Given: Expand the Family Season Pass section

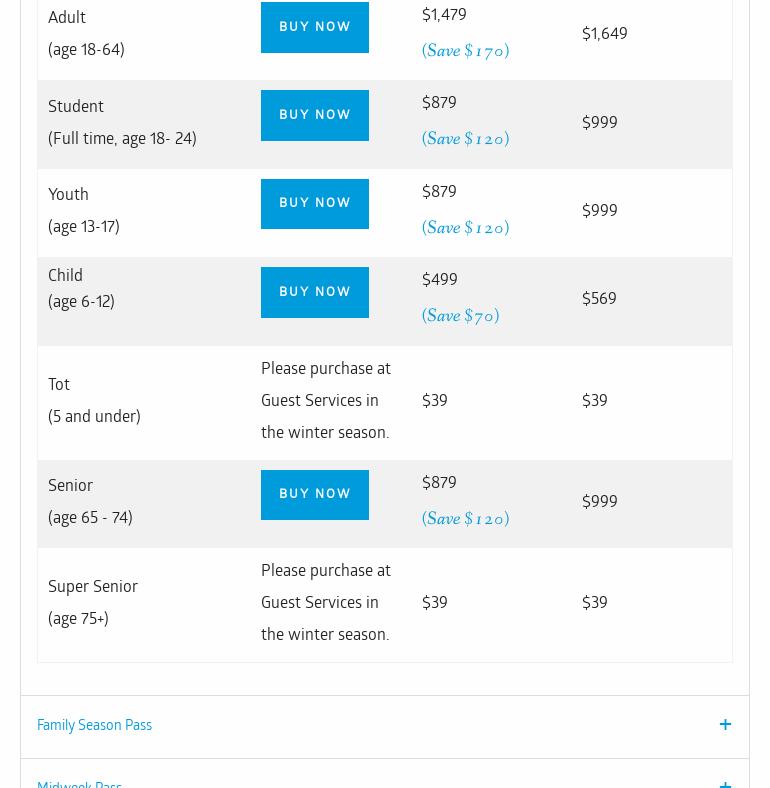Looking at the screenshot, I should click(95, 725).
